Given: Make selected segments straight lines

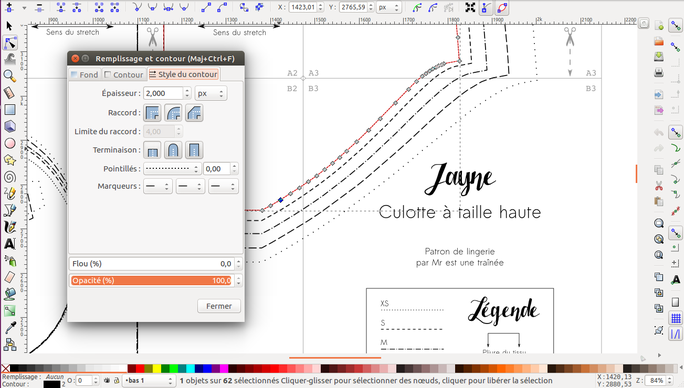Looking at the screenshot, I should pyautogui.click(x=206, y=7).
